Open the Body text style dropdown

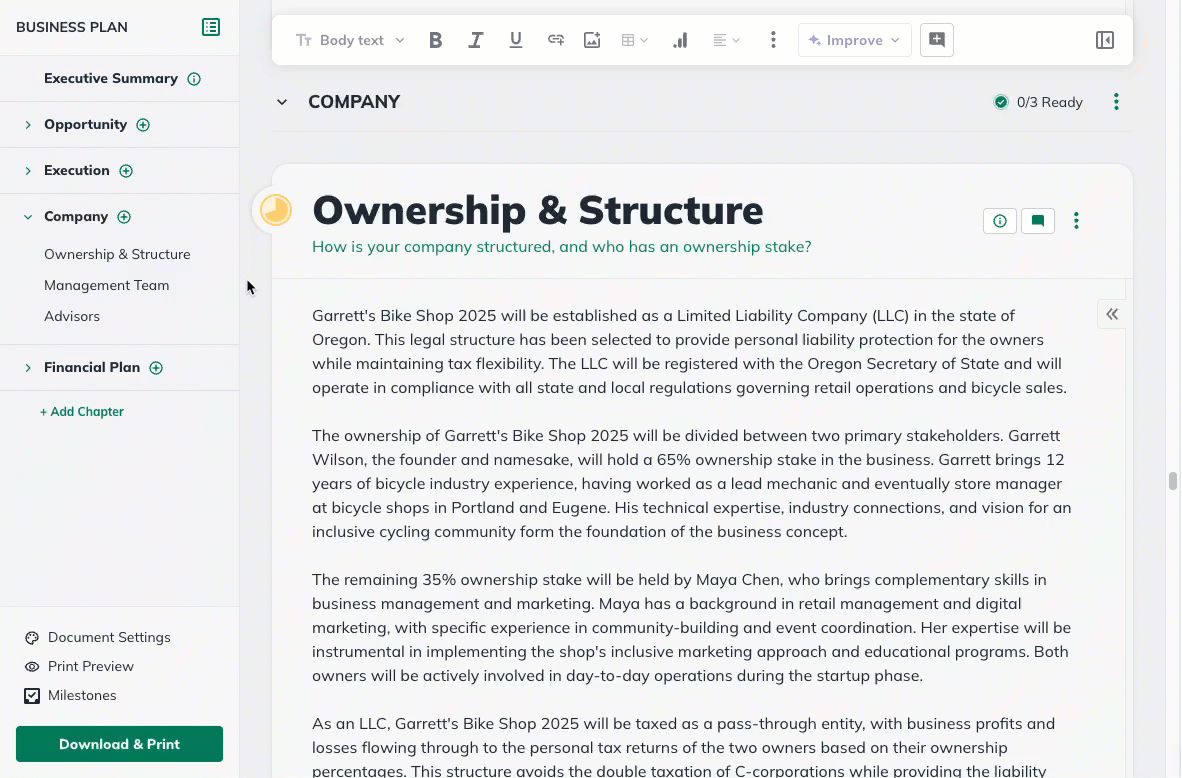tap(351, 40)
